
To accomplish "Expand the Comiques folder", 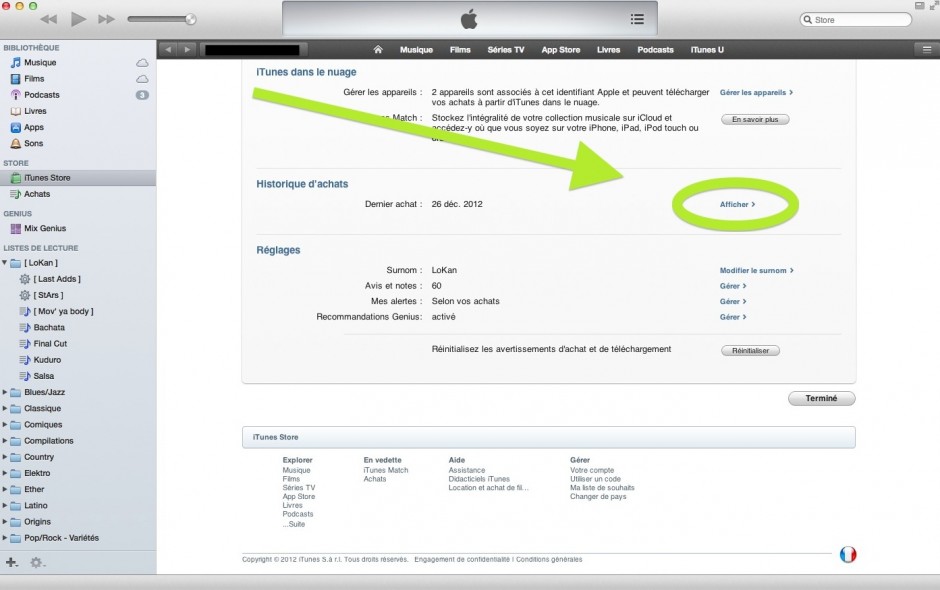I will coord(5,425).
